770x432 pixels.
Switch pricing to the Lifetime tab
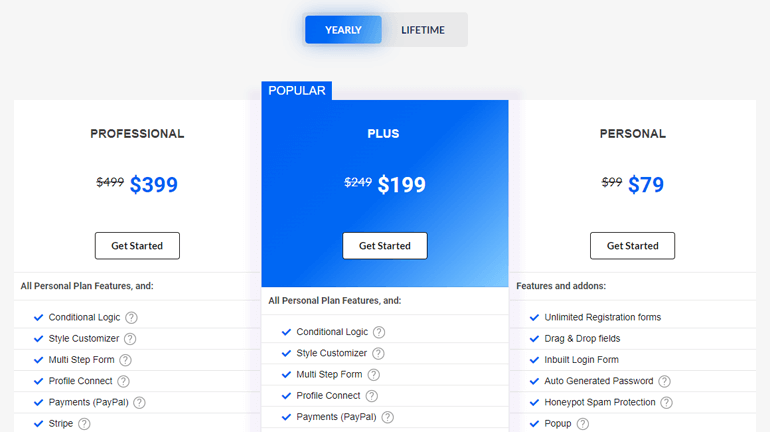[x=423, y=29]
